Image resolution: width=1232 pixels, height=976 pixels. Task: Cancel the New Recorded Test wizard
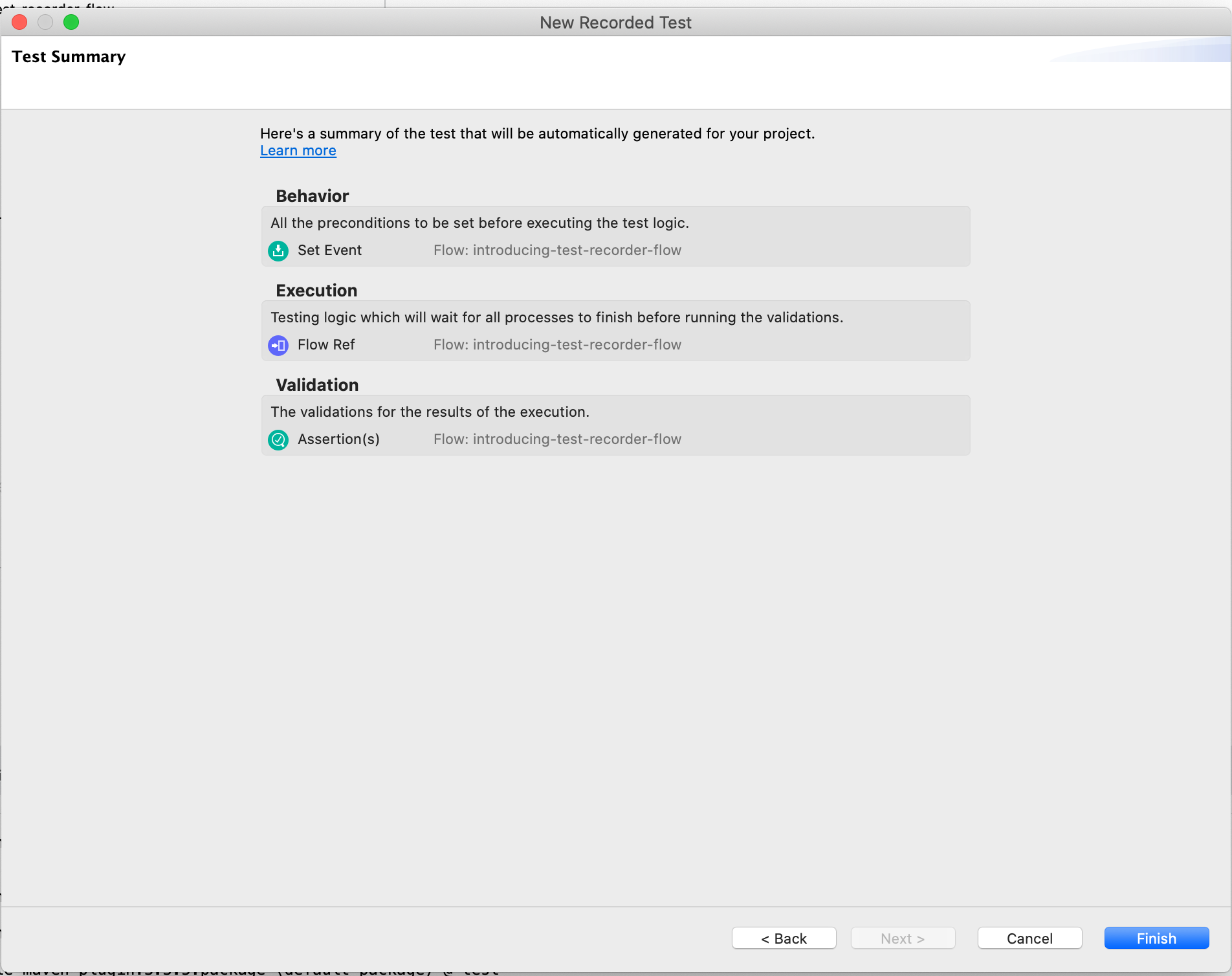click(x=1029, y=938)
